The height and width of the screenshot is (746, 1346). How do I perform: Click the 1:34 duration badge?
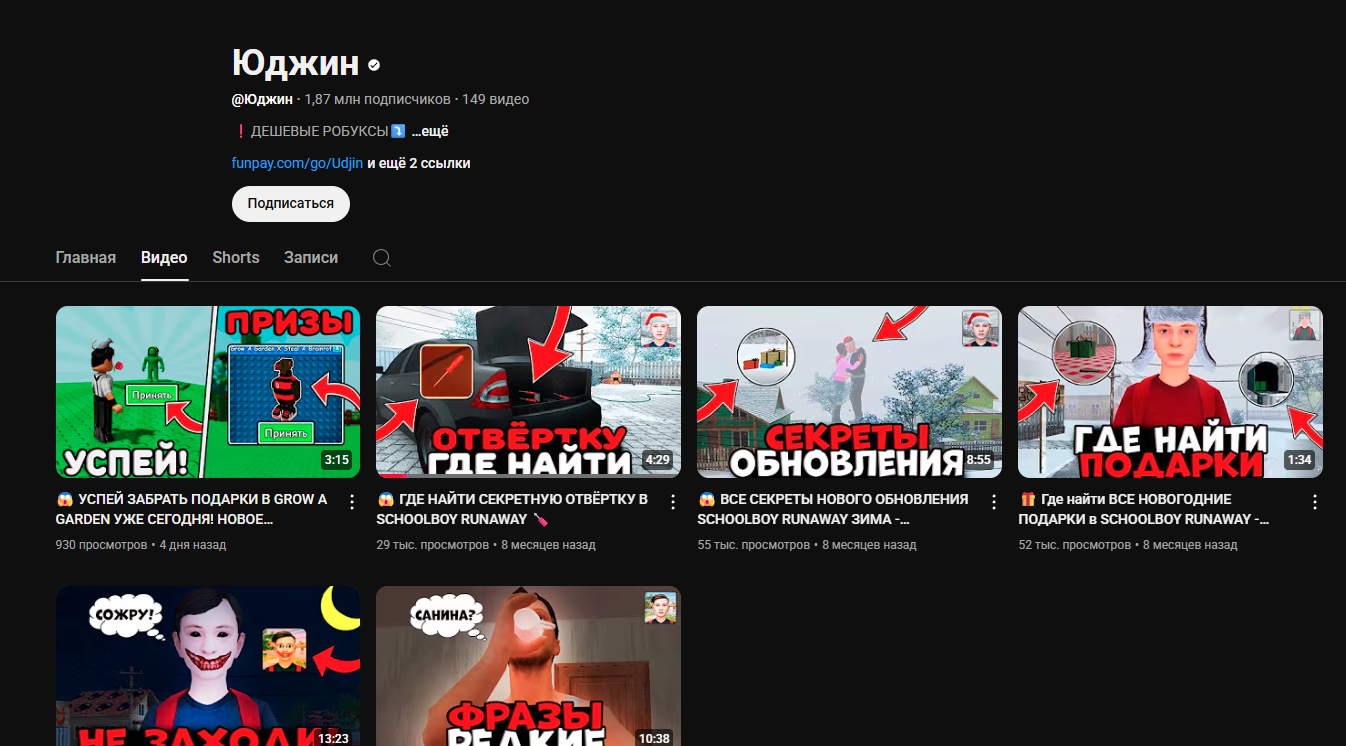[1299, 461]
